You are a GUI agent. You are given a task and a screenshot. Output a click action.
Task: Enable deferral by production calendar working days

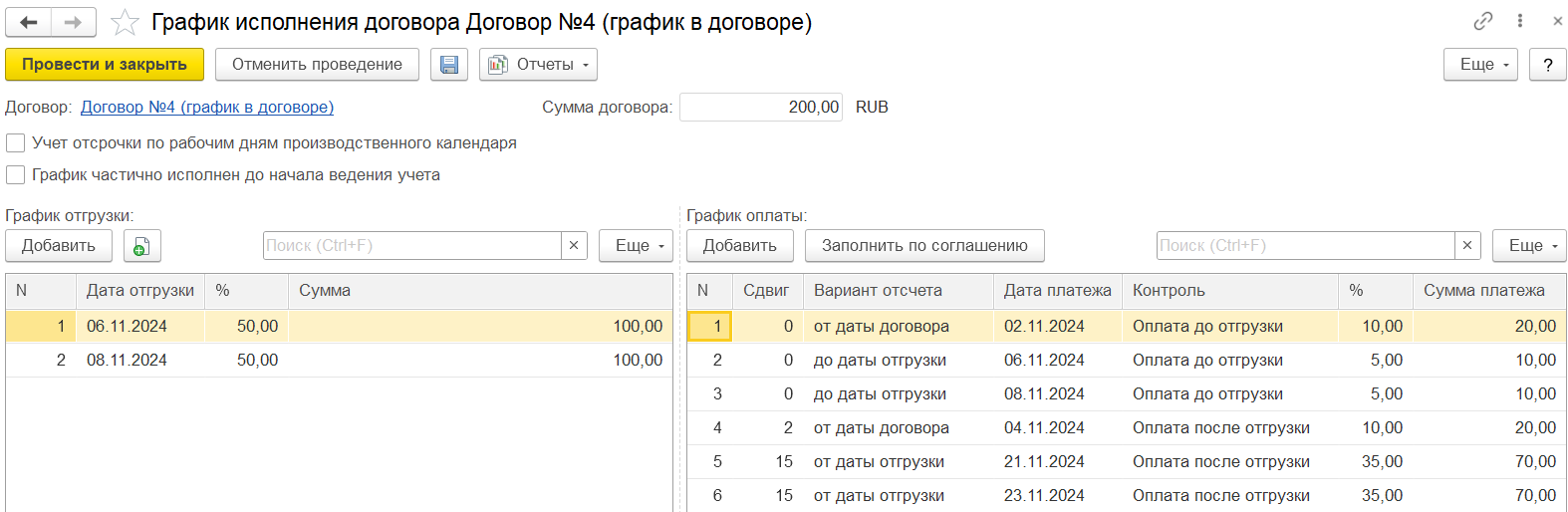tap(16, 143)
